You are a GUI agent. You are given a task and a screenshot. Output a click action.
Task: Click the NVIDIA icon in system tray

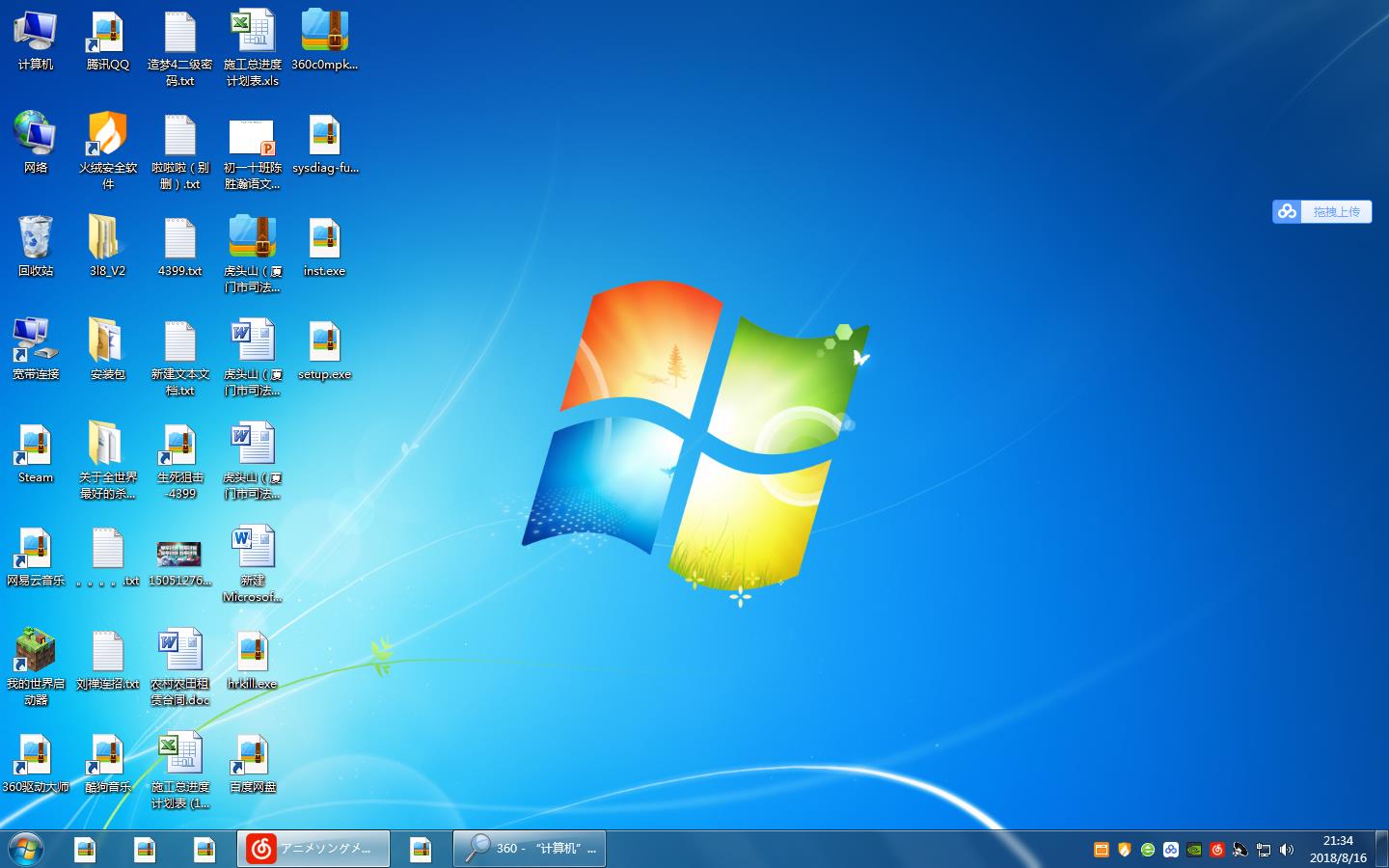(1194, 850)
